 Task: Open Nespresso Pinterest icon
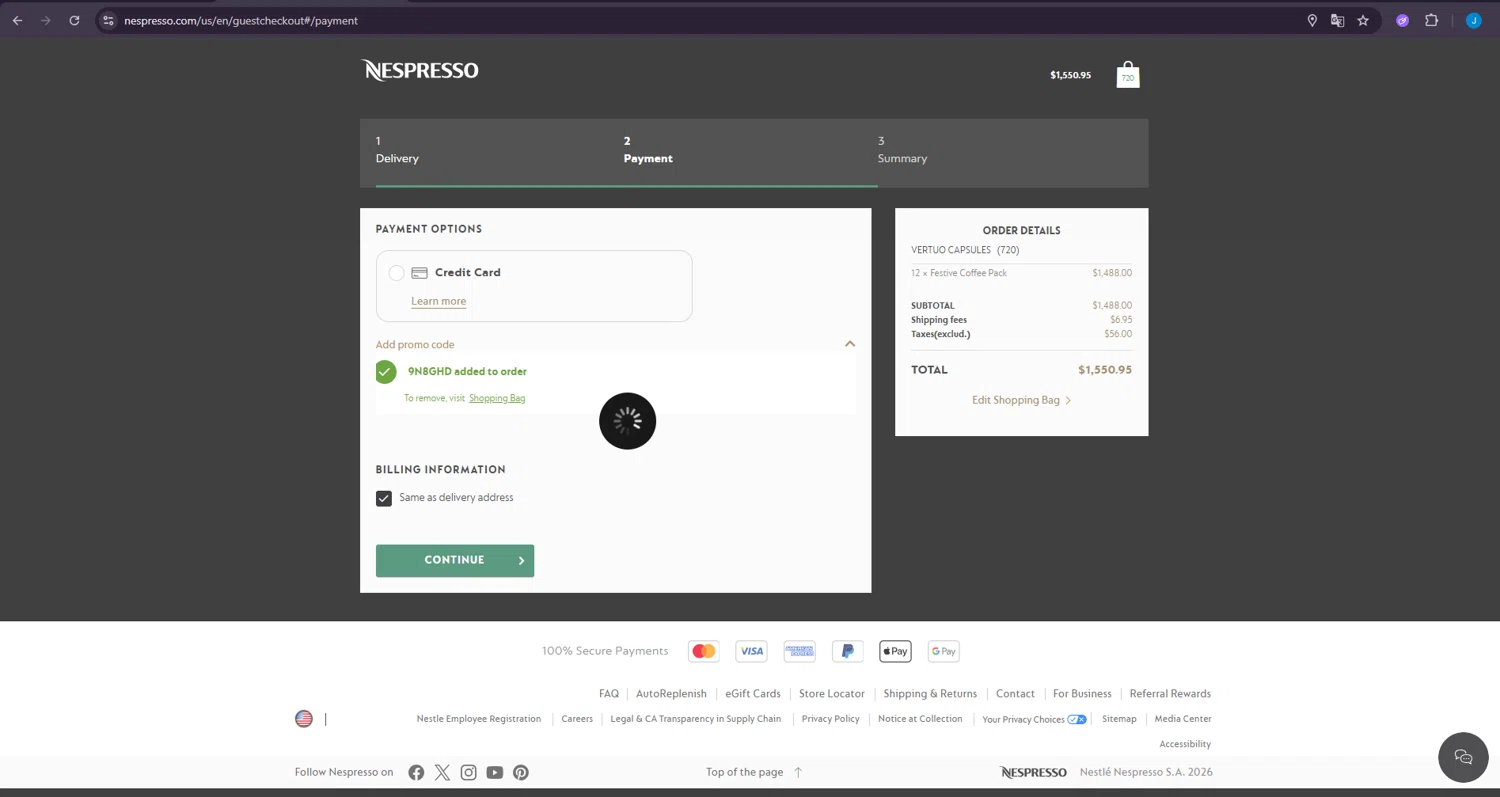tap(521, 772)
